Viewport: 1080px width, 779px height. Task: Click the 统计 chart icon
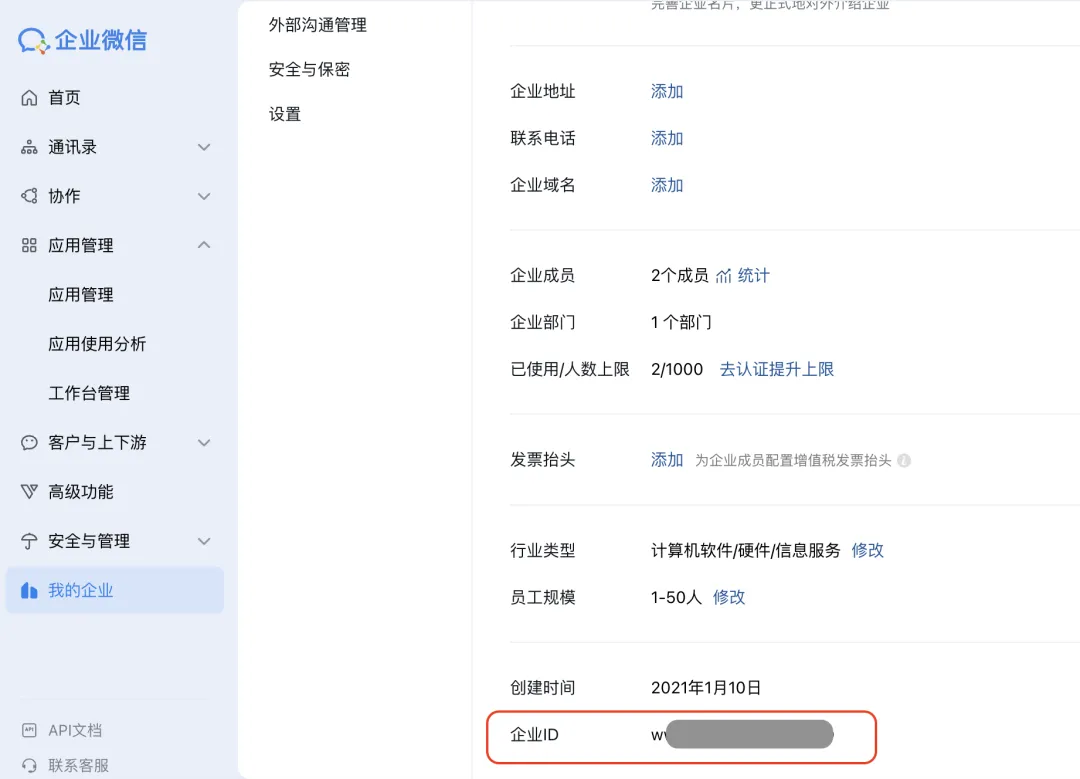723,276
